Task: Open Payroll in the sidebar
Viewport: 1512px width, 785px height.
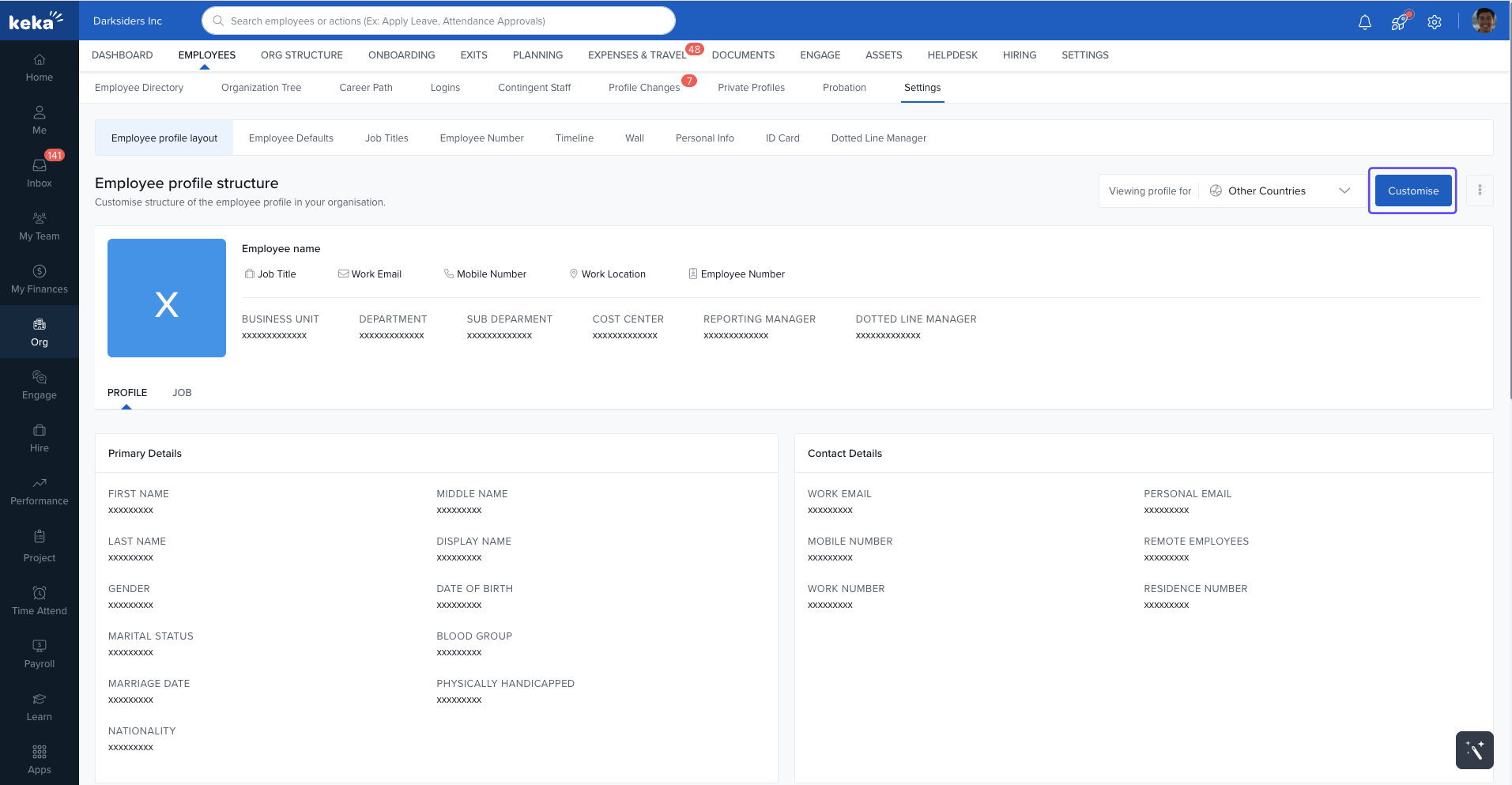Action: tap(40, 654)
